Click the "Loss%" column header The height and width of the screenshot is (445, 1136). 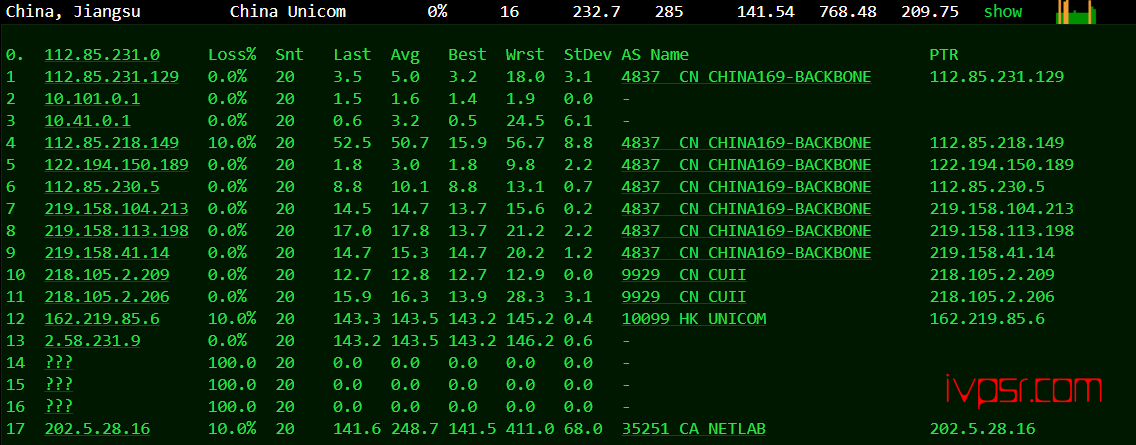232,55
